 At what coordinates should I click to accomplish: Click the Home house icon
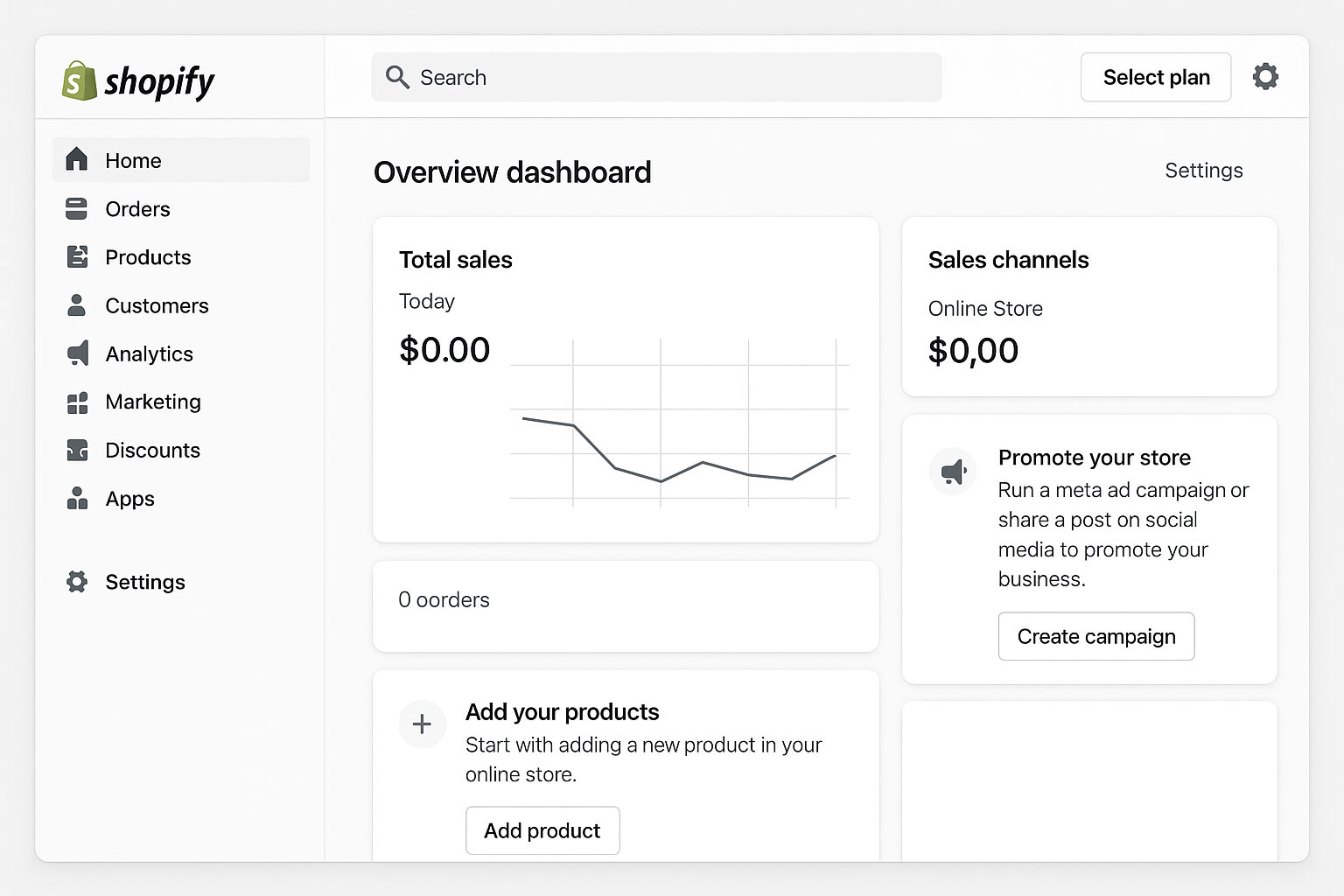click(x=77, y=159)
